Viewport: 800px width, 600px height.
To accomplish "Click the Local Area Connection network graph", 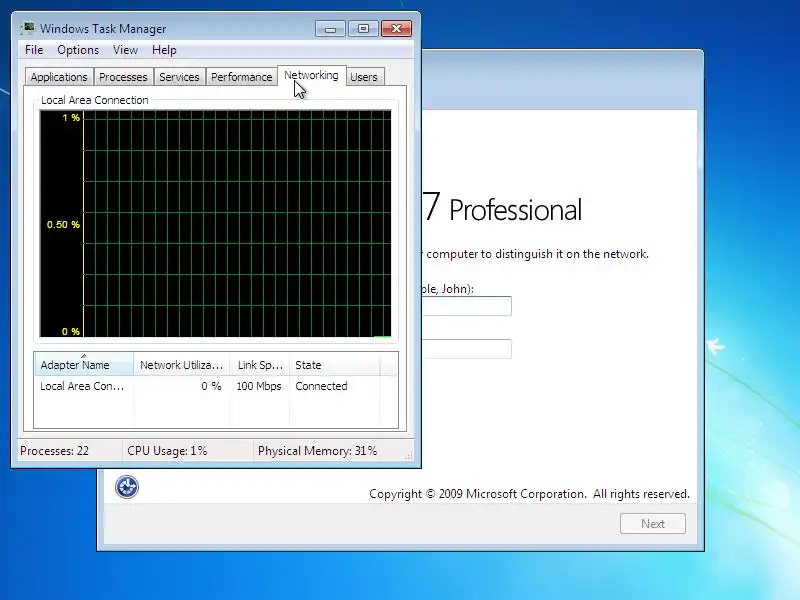I will point(215,223).
